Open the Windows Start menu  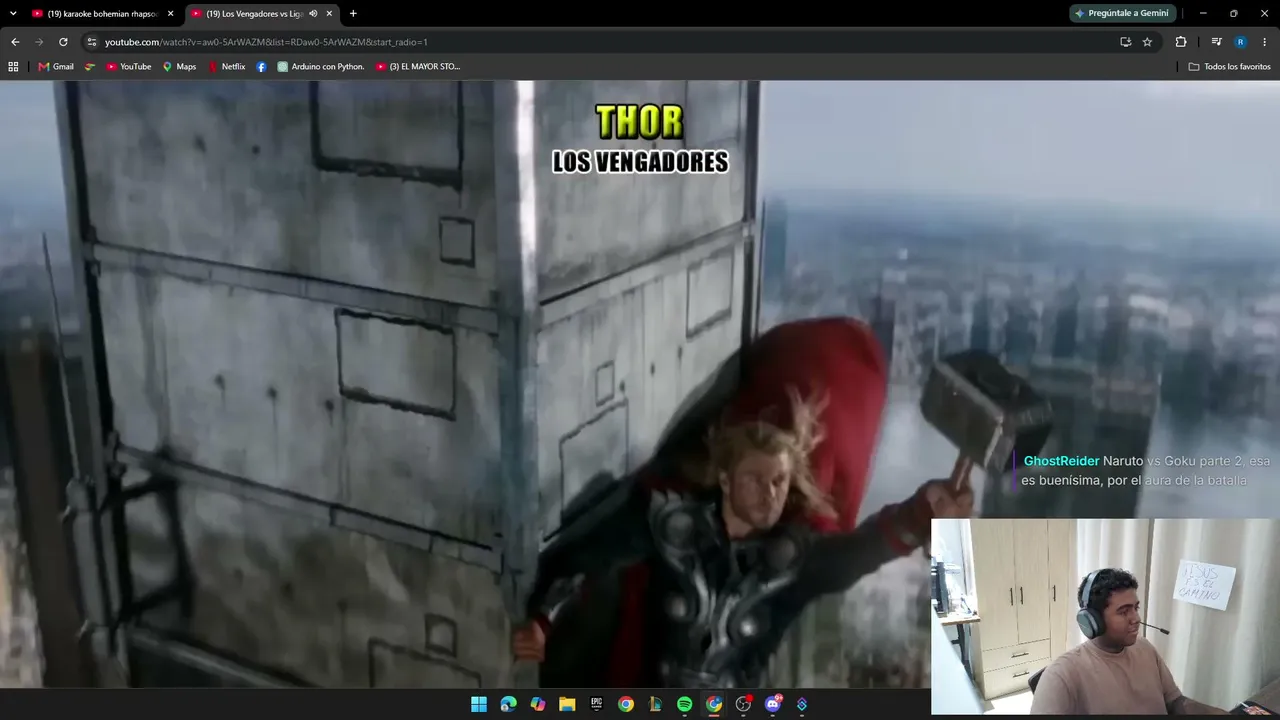[479, 704]
